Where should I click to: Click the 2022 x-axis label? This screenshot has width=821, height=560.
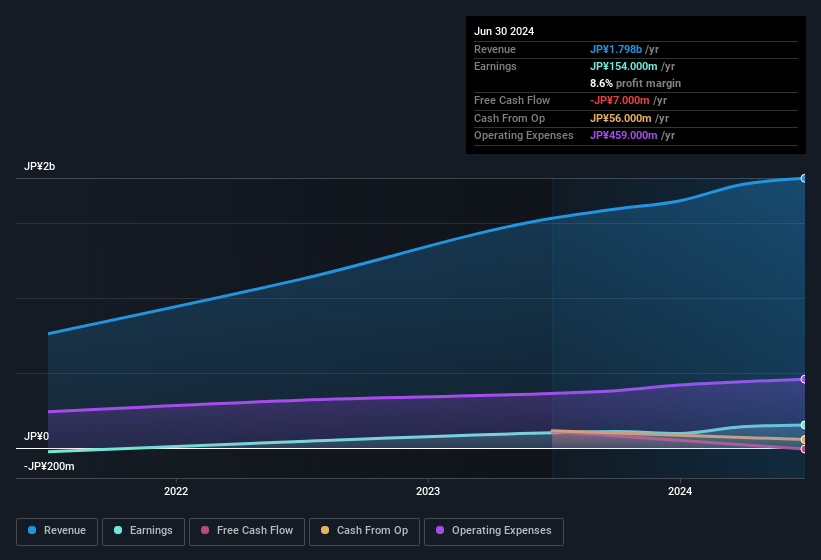[x=176, y=491]
